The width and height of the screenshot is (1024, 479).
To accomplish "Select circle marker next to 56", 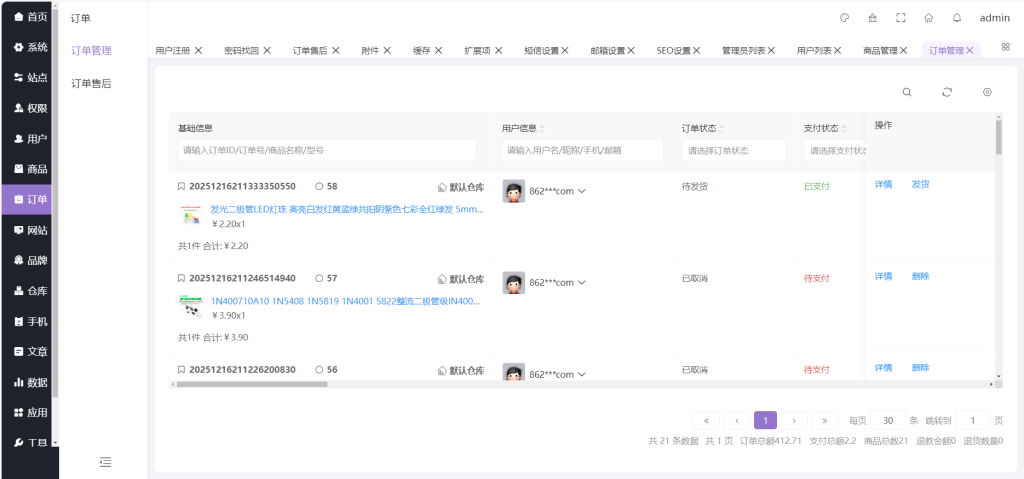I will [x=319, y=370].
